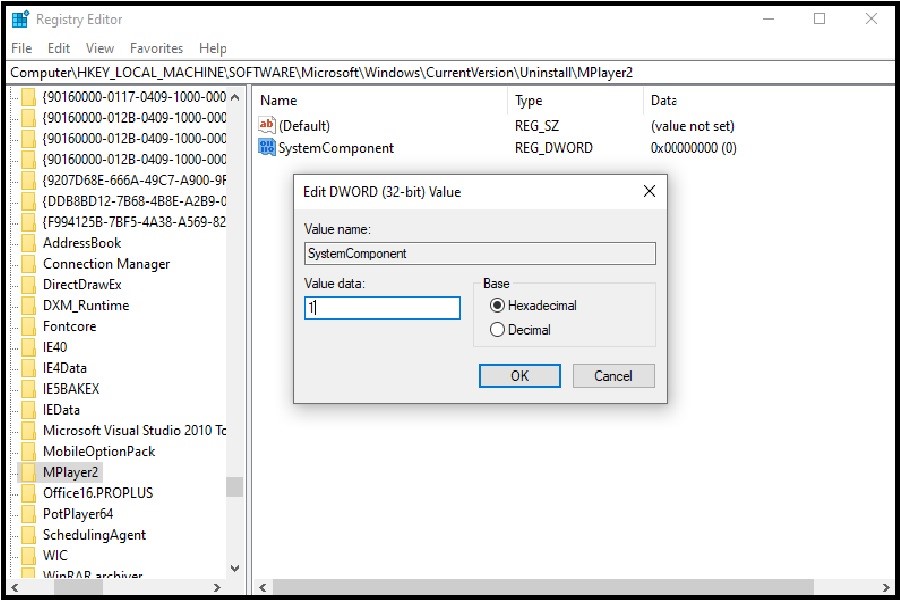The width and height of the screenshot is (900, 600).
Task: Select the Decimal base option
Action: click(498, 330)
